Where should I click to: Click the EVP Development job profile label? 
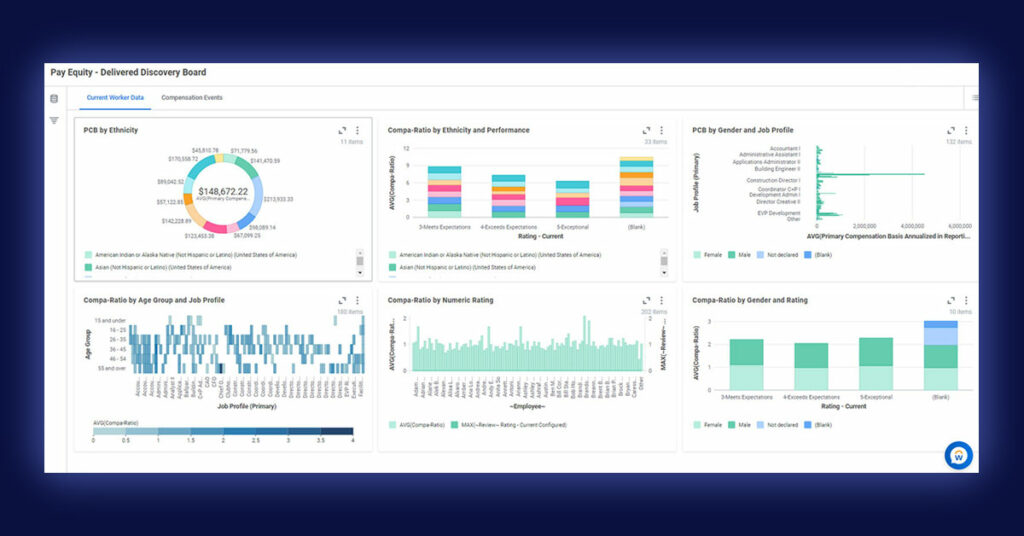[x=778, y=213]
